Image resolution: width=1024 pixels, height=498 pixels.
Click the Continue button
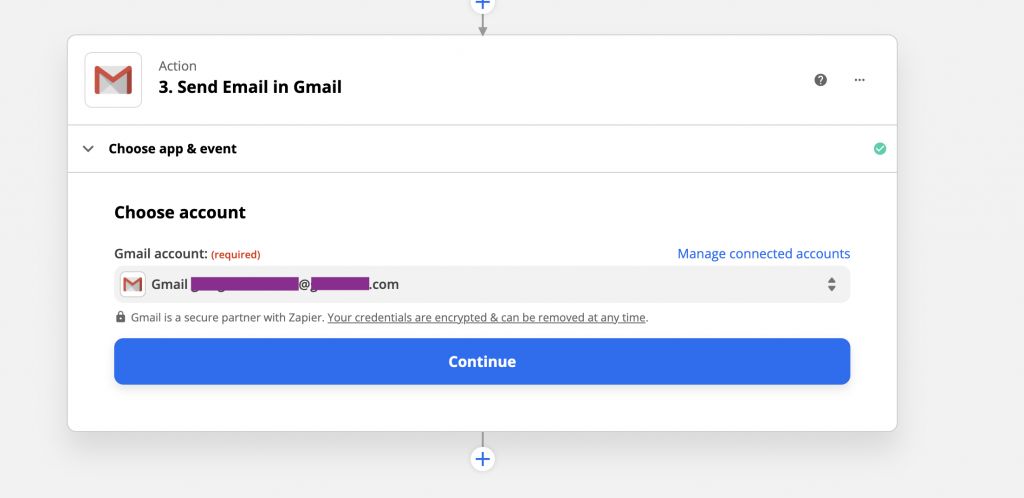click(x=482, y=362)
